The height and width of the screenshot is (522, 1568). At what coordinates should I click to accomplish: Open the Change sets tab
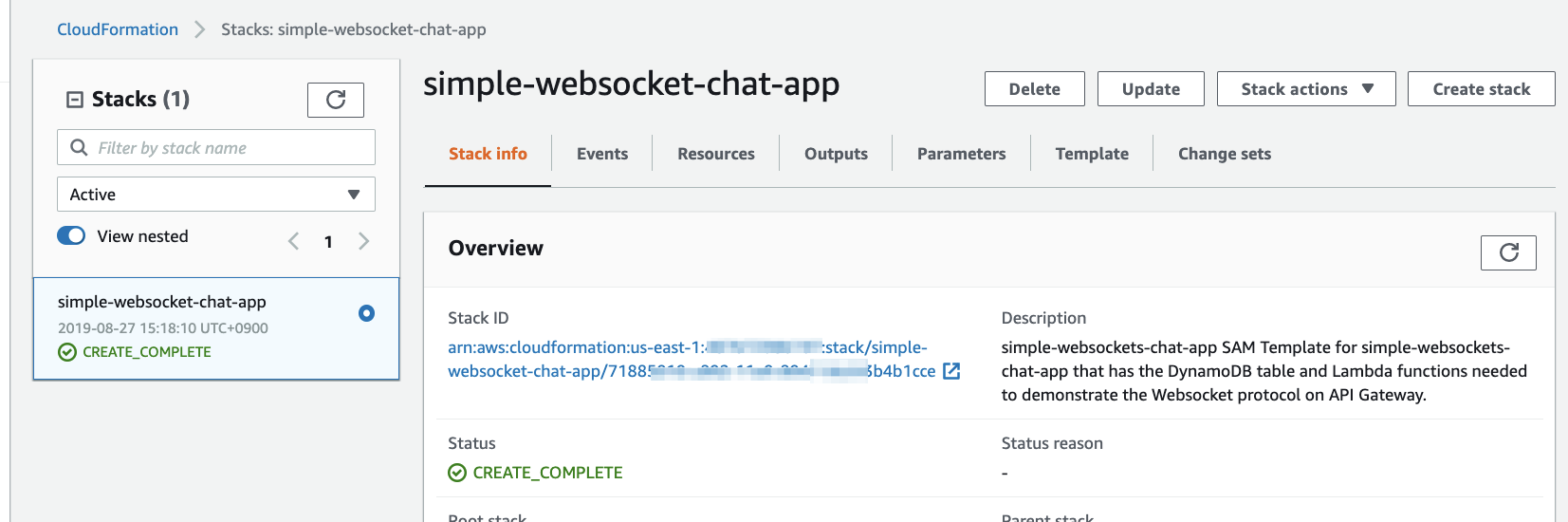[x=1225, y=154]
